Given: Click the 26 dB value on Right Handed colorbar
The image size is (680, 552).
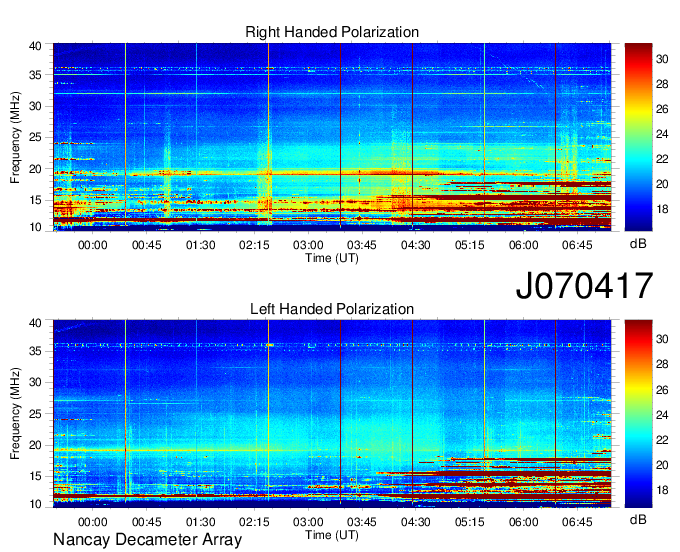Looking at the screenshot, I should [662, 109].
